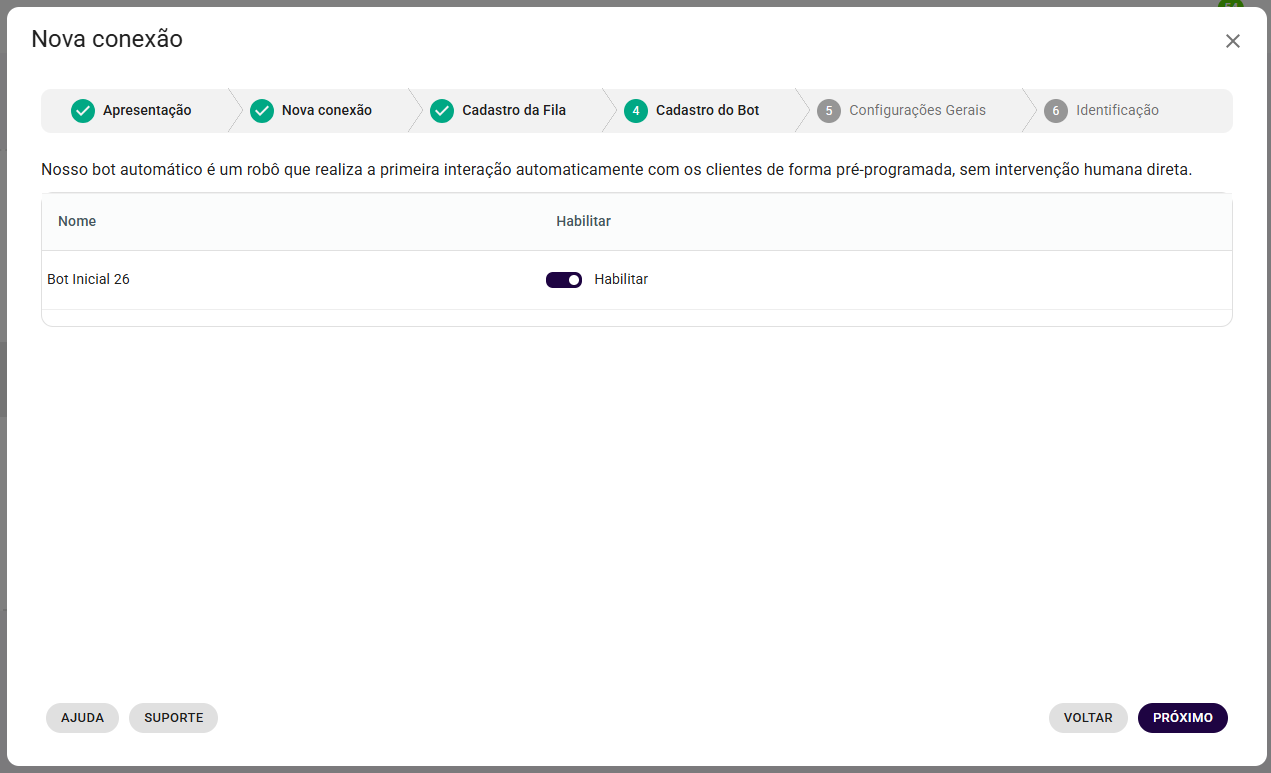Click the SUPORTE button
Image resolution: width=1271 pixels, height=773 pixels.
pyautogui.click(x=173, y=718)
